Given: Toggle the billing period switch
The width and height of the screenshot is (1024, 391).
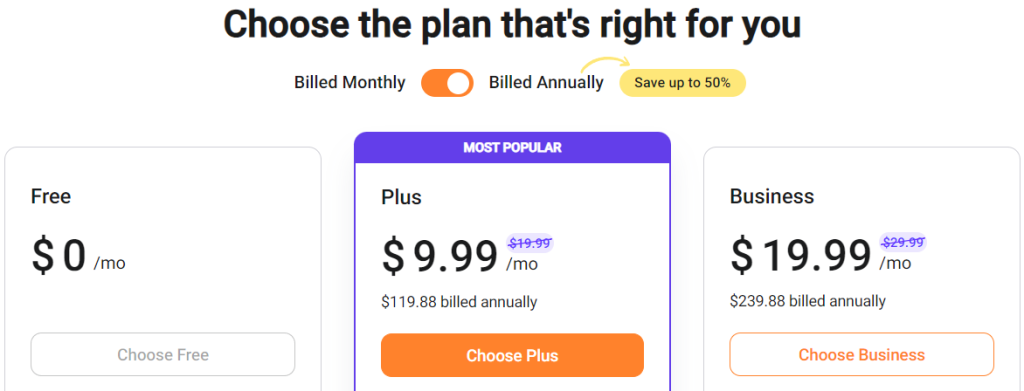Looking at the screenshot, I should tap(447, 83).
